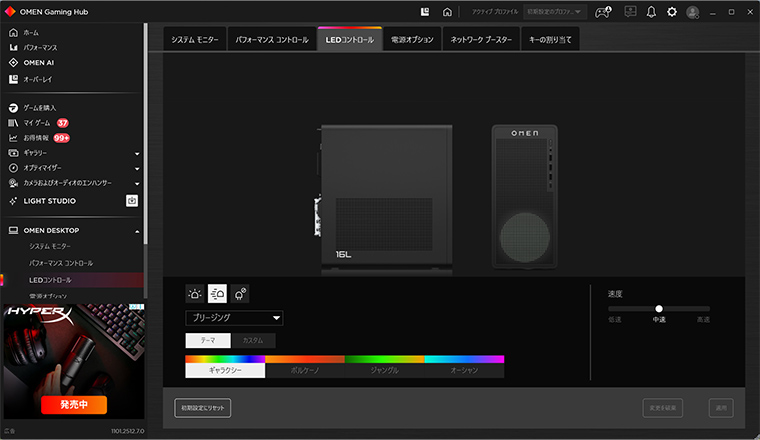Open the game controller icon in header
The height and width of the screenshot is (440, 760).
pyautogui.click(x=603, y=12)
